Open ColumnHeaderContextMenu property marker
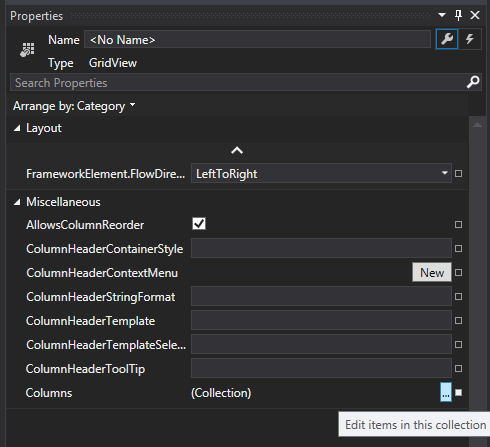Image resolution: width=490 pixels, height=447 pixels. (458, 272)
